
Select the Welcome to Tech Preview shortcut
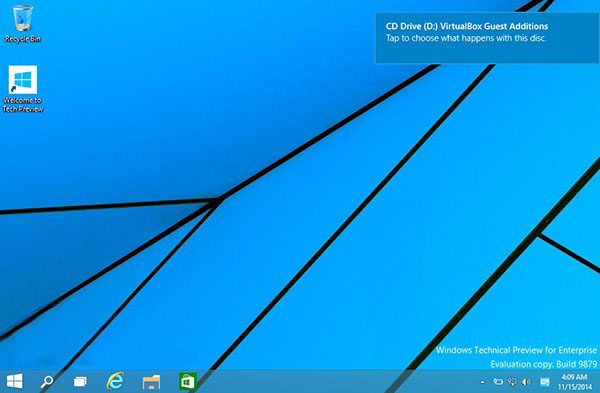[23, 89]
